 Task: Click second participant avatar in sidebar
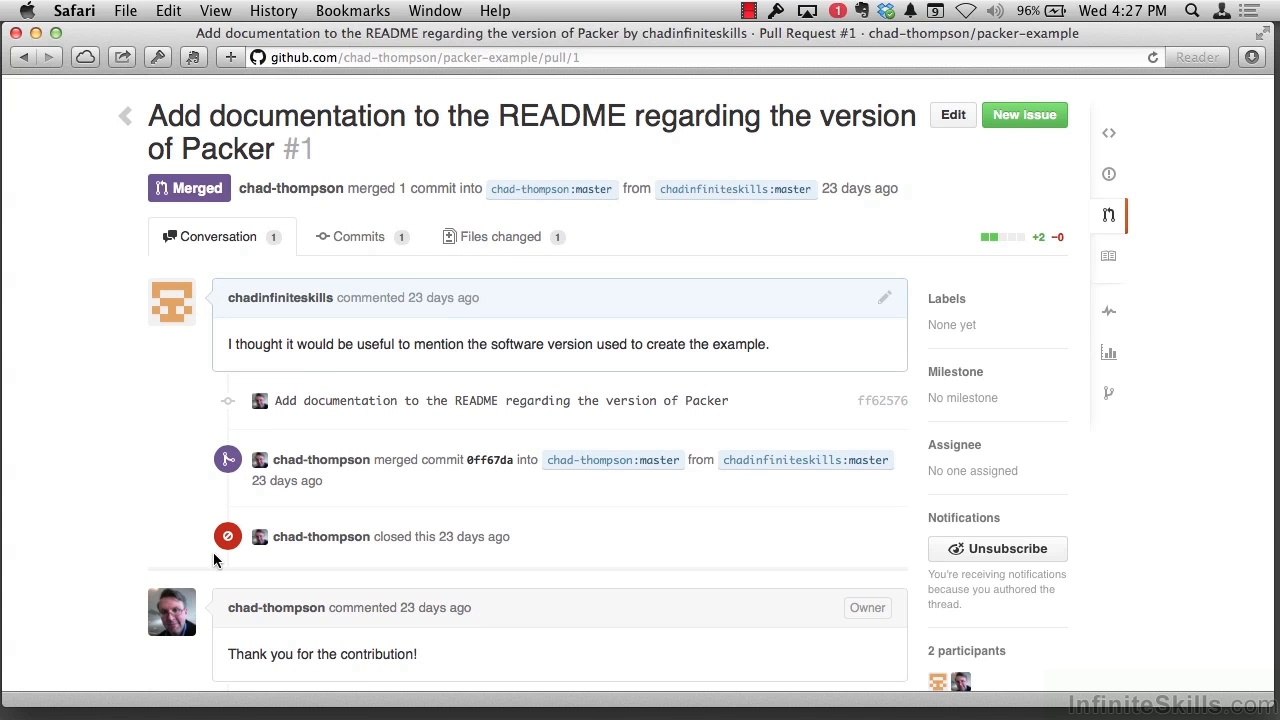pyautogui.click(x=960, y=682)
